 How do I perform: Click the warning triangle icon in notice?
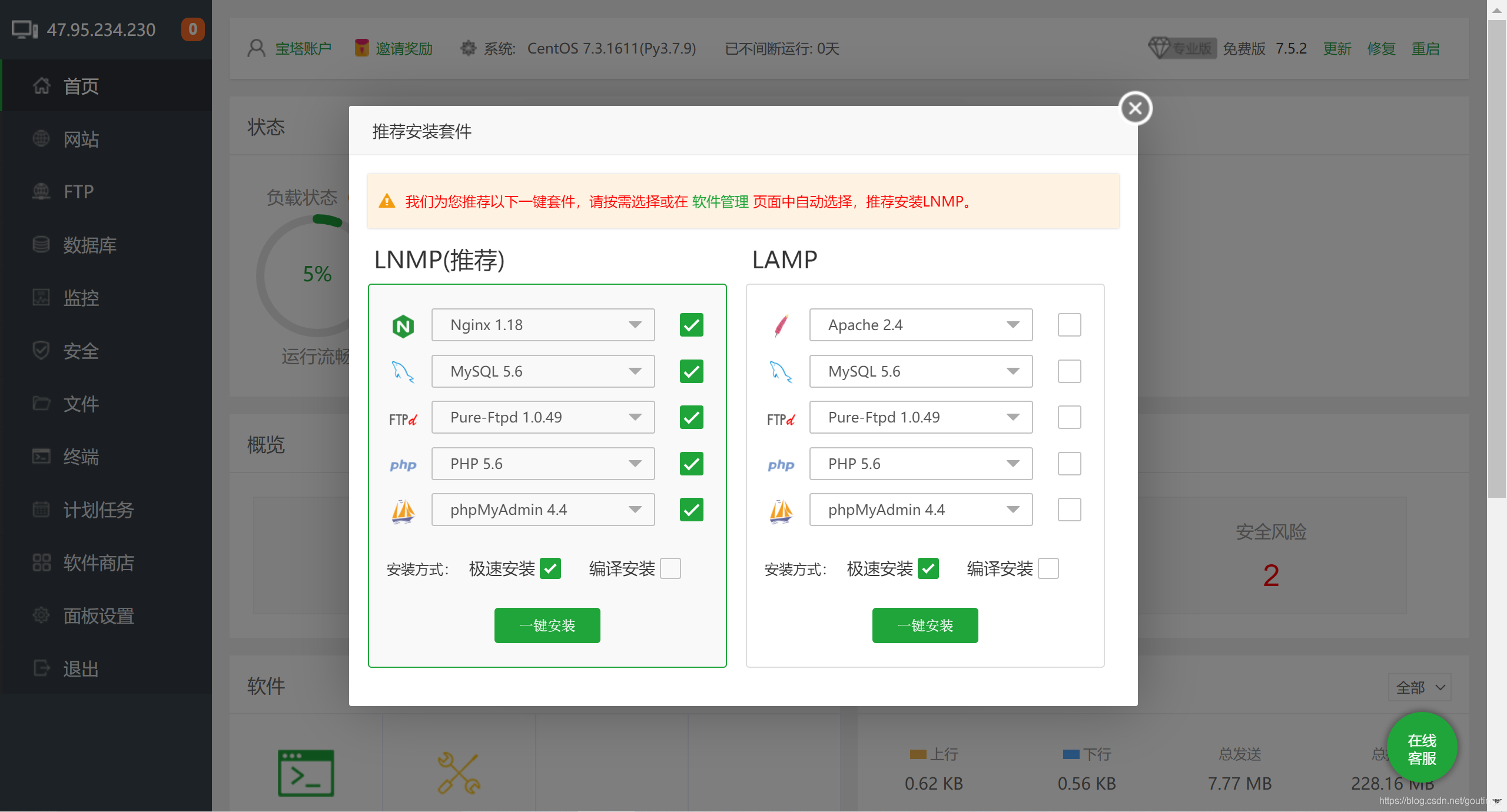pyautogui.click(x=387, y=201)
